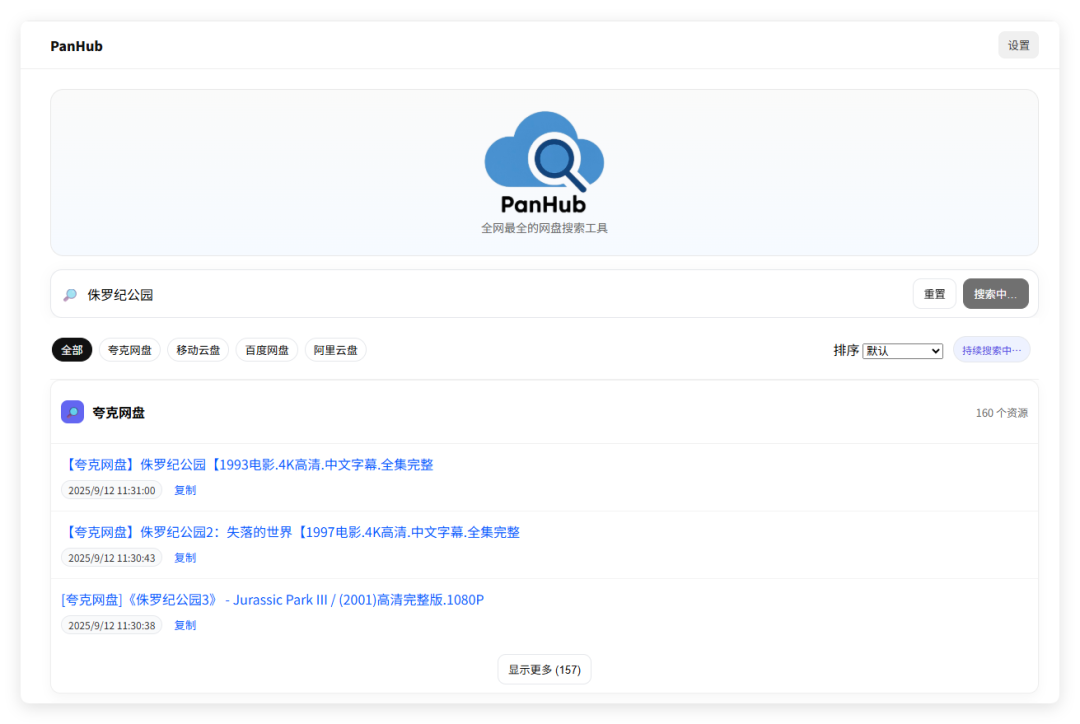Click the 全网最全的网盘搜索工具 tagline

tap(544, 228)
